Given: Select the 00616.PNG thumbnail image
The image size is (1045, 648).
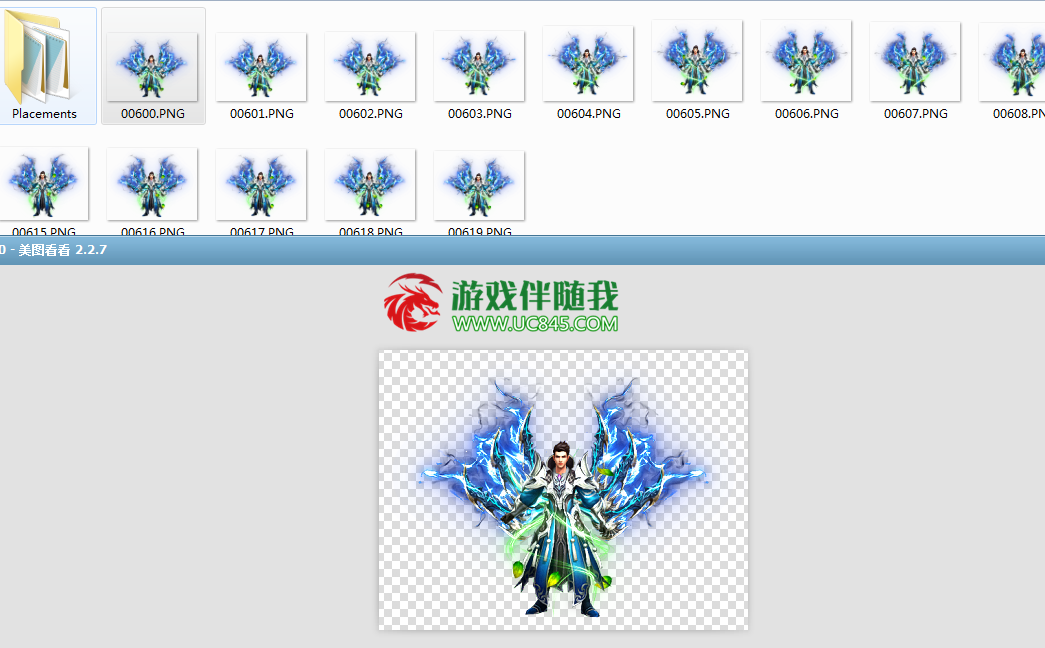Looking at the screenshot, I should tap(153, 184).
